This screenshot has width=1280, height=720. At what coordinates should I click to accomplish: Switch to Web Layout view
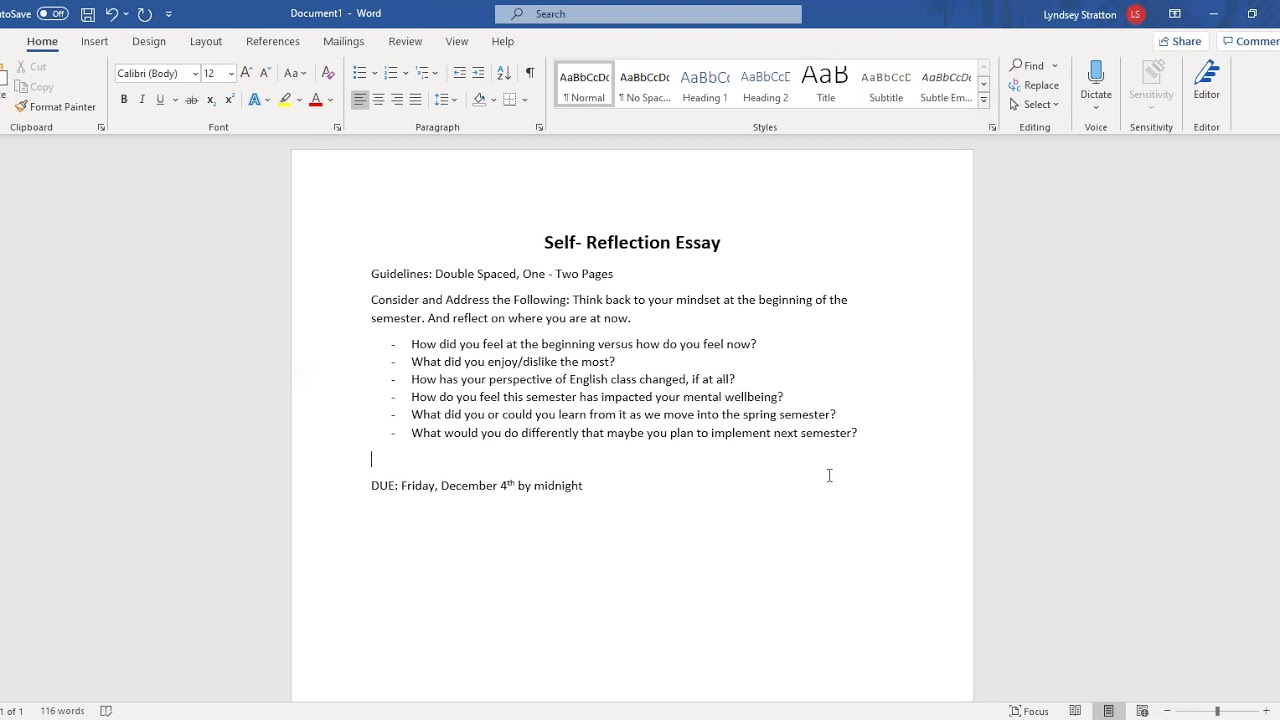1142,711
